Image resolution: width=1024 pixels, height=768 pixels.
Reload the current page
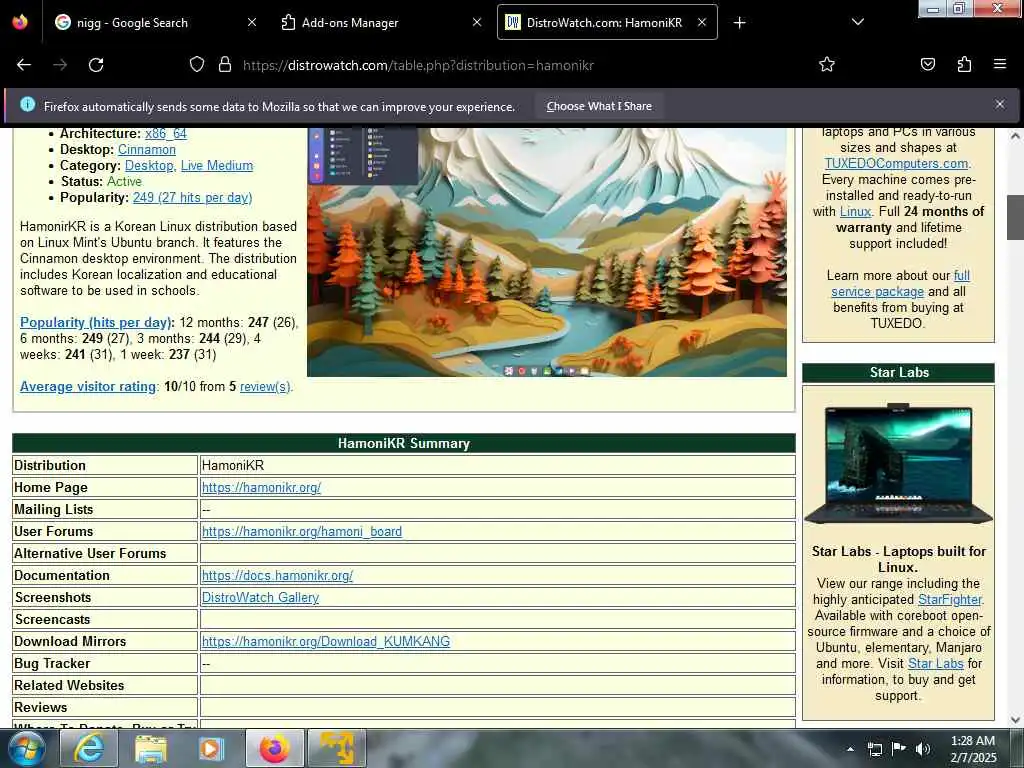[x=96, y=65]
